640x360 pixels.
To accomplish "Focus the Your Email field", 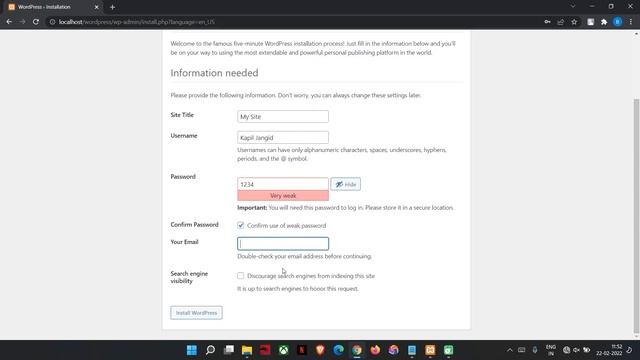I will [x=283, y=243].
